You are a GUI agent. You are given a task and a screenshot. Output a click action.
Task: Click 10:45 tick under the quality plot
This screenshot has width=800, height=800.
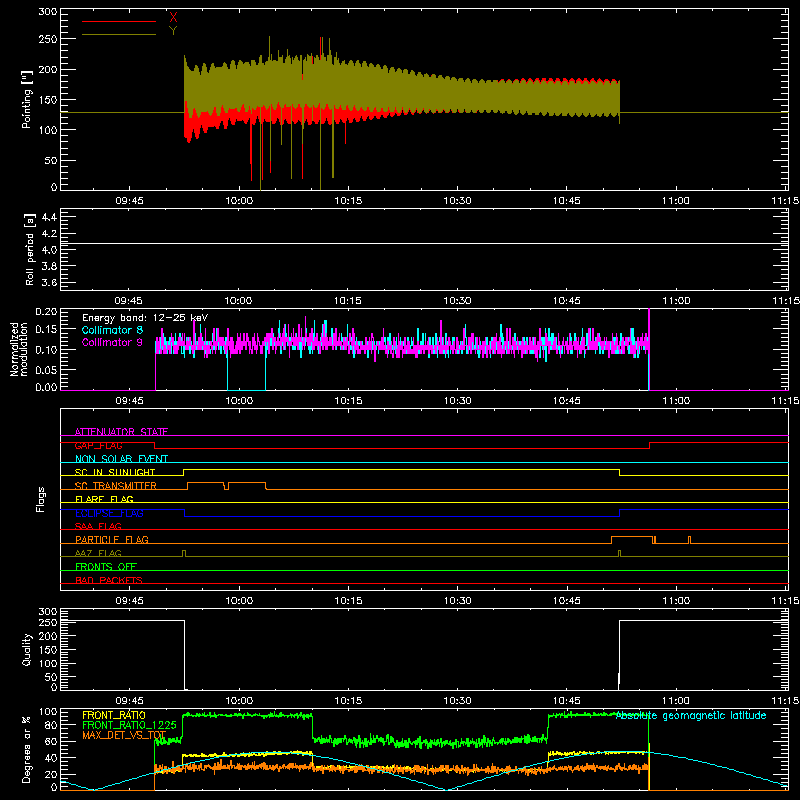(x=566, y=701)
